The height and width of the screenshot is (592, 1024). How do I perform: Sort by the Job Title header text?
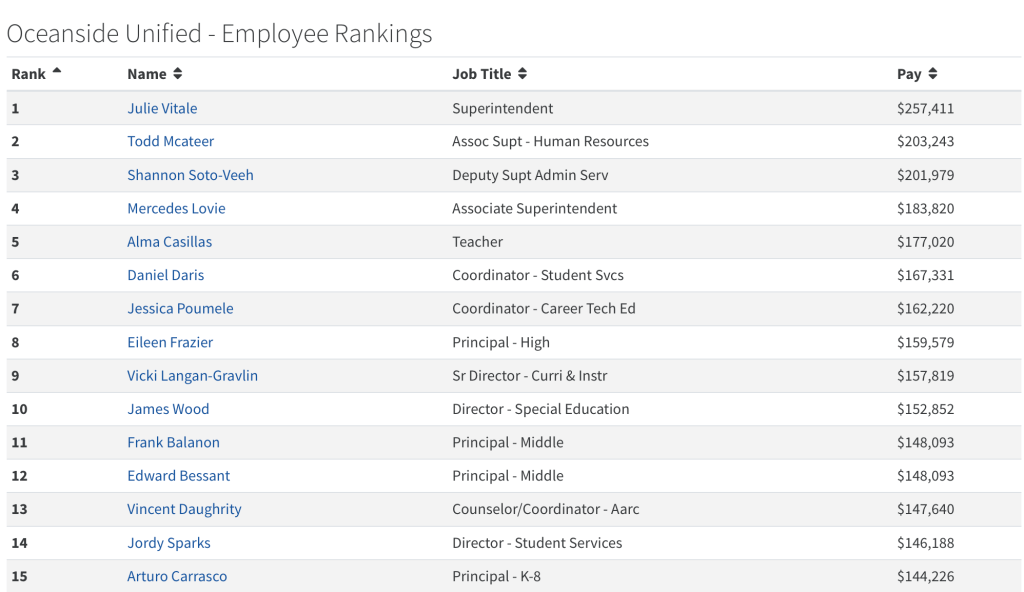click(482, 74)
